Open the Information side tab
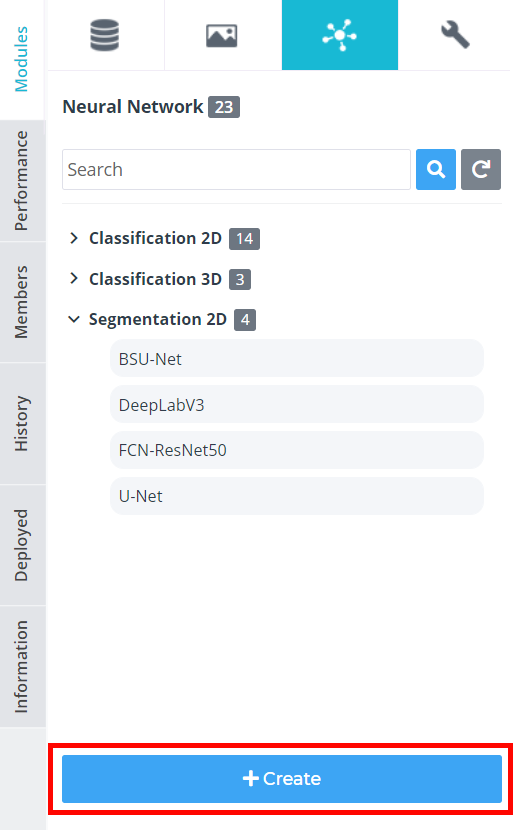Screen dimensions: 530x830 tap(22, 667)
